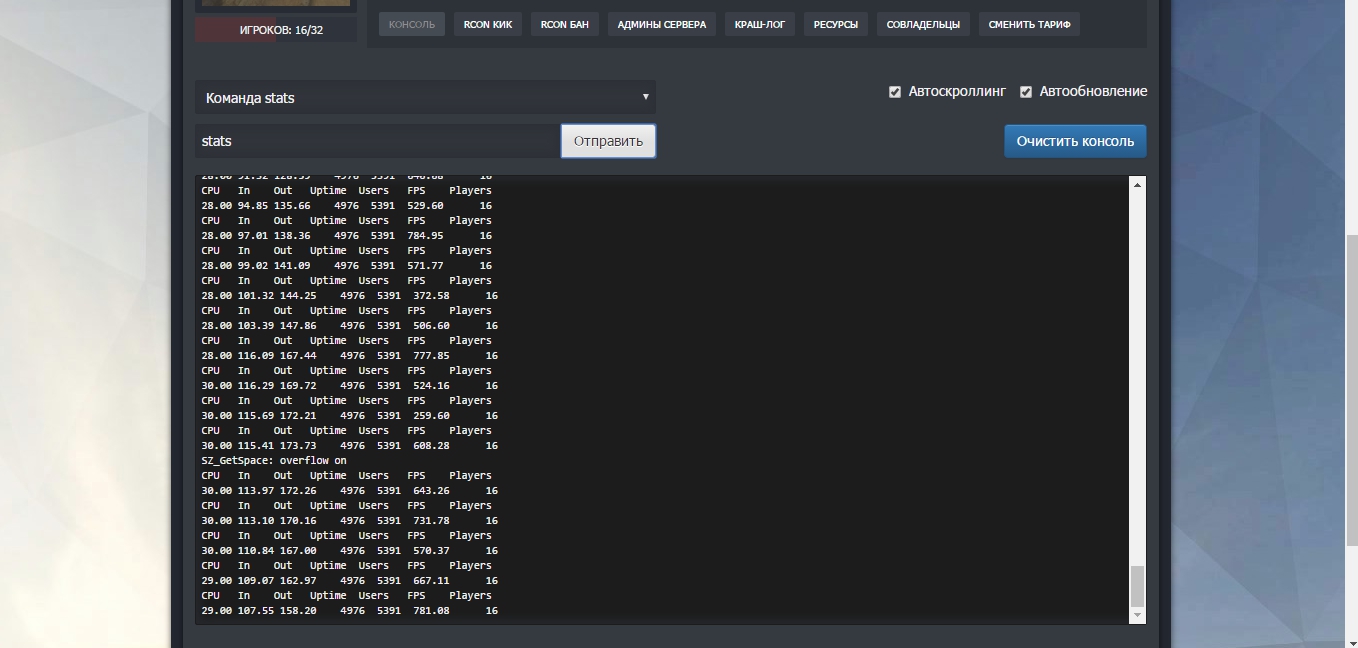1358x648 pixels.
Task: Click the console scrollbar down arrow
Action: pos(1137,615)
